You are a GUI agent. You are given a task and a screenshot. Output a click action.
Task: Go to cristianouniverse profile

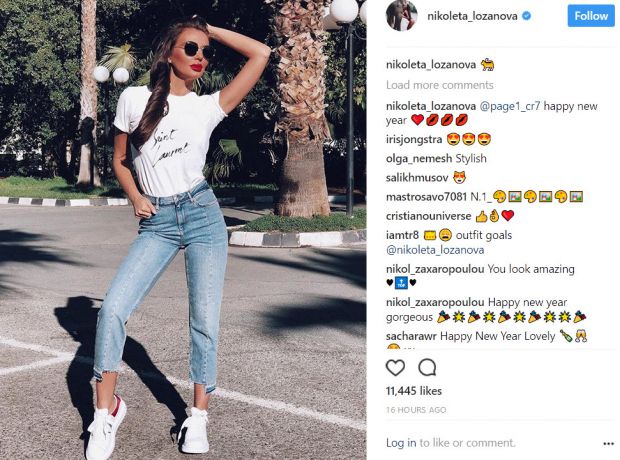click(429, 216)
